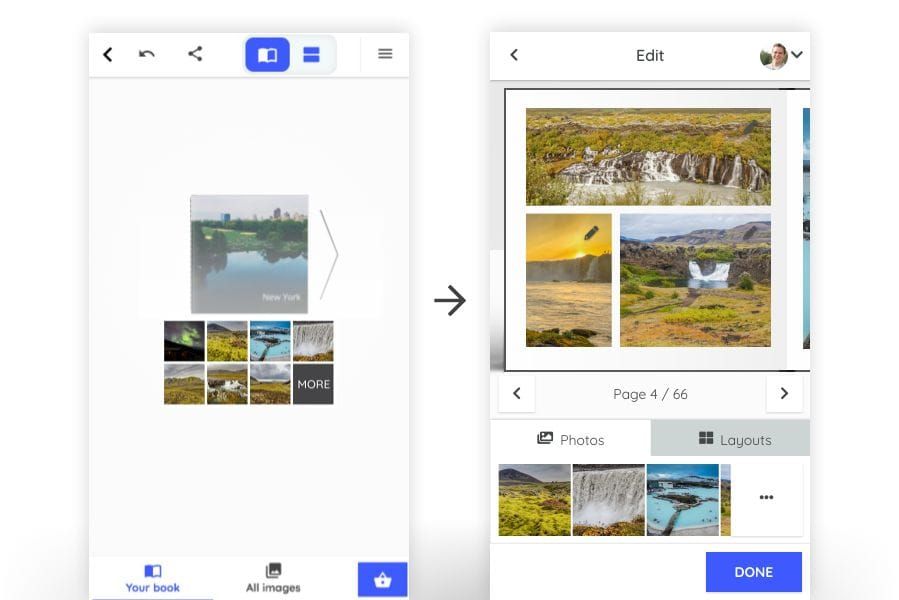899x600 pixels.
Task: Click the three-dots more photos button
Action: point(766,498)
